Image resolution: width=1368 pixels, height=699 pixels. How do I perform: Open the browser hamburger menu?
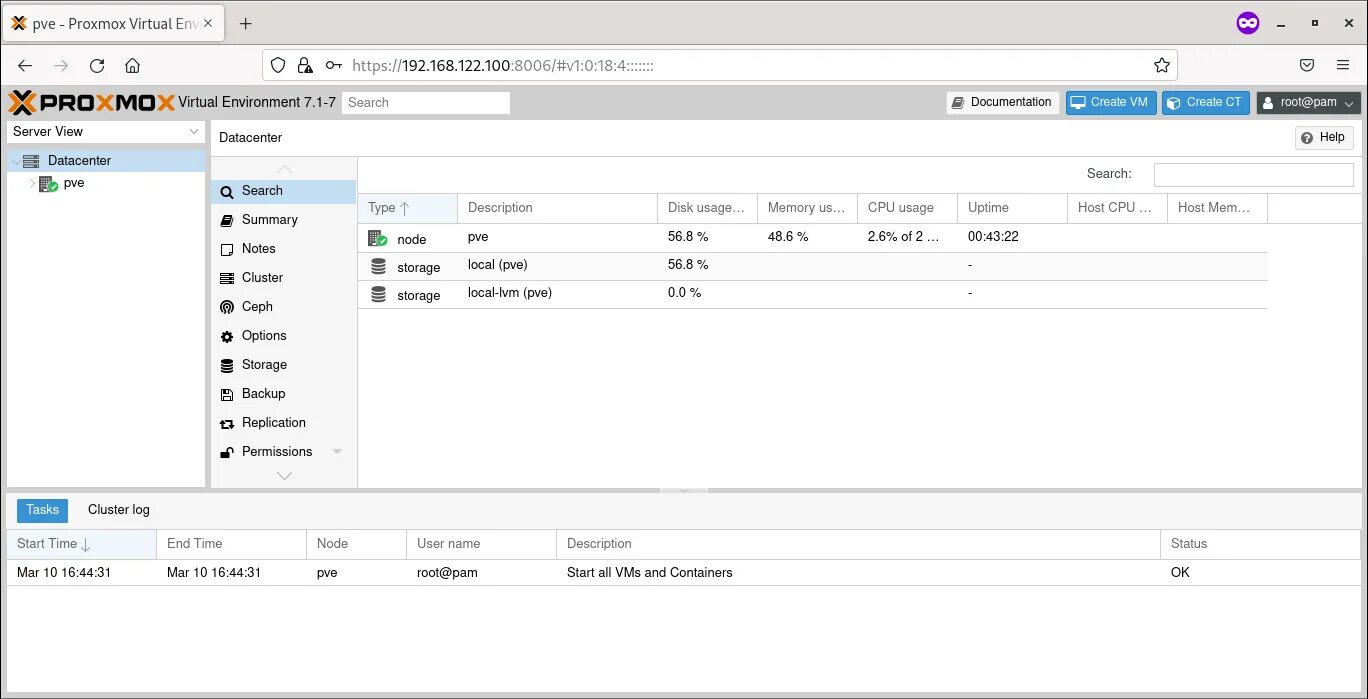pyautogui.click(x=1343, y=65)
